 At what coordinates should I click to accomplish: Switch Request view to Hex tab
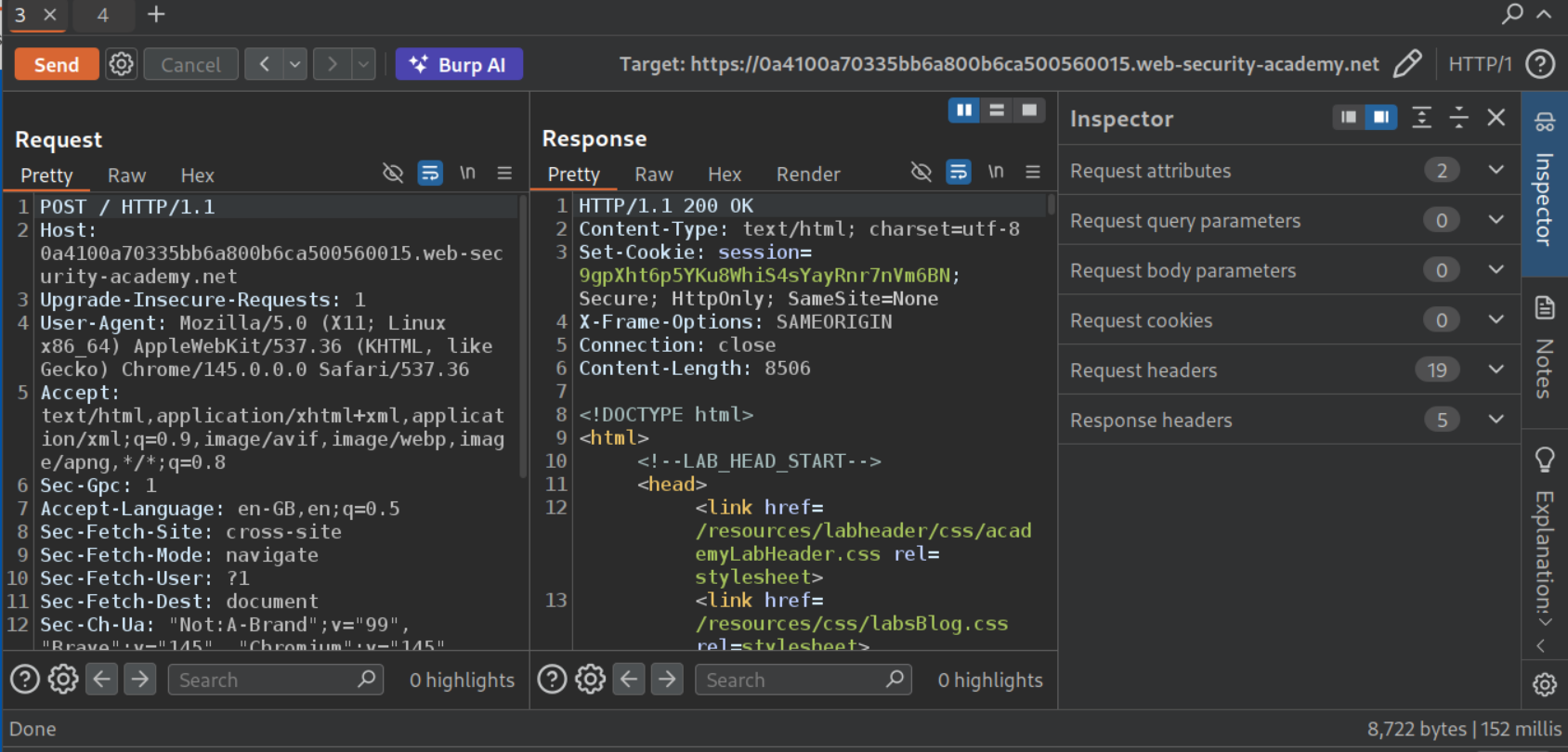(197, 175)
